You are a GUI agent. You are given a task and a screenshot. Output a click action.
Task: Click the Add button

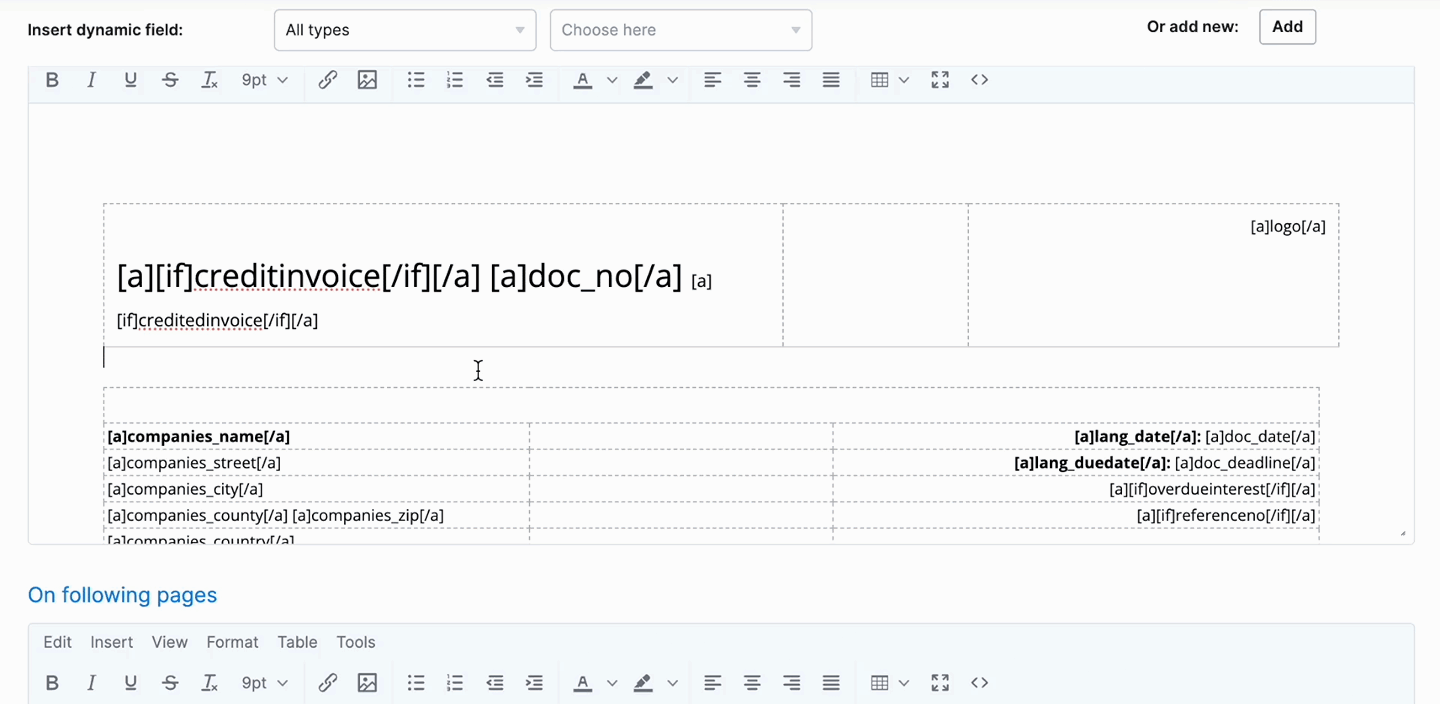click(x=1287, y=27)
